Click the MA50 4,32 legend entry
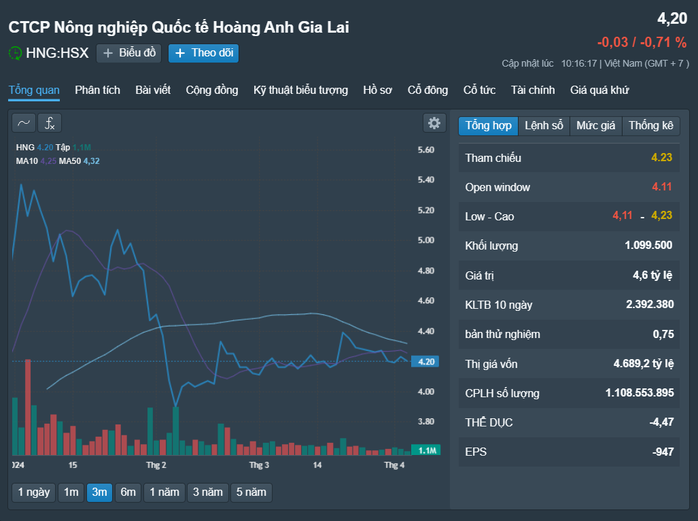The width and height of the screenshot is (698, 521). [79, 161]
